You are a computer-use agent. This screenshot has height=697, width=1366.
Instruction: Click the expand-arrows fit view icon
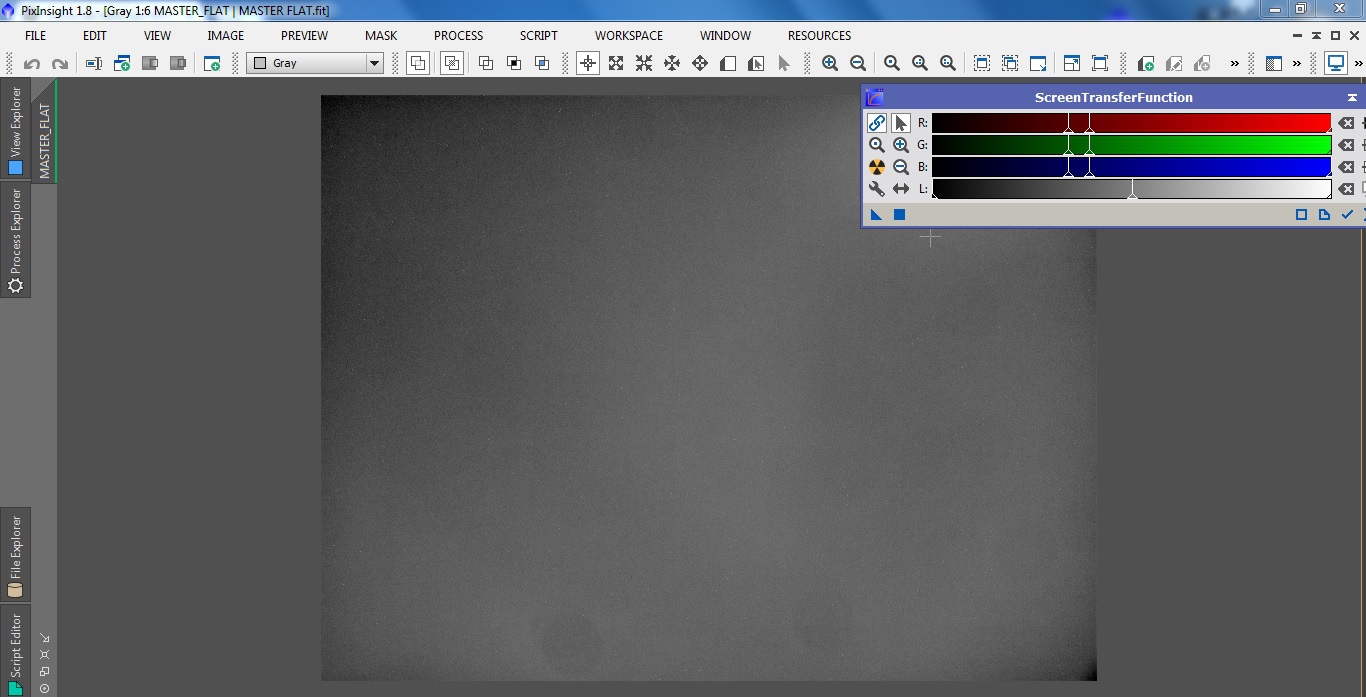point(616,63)
